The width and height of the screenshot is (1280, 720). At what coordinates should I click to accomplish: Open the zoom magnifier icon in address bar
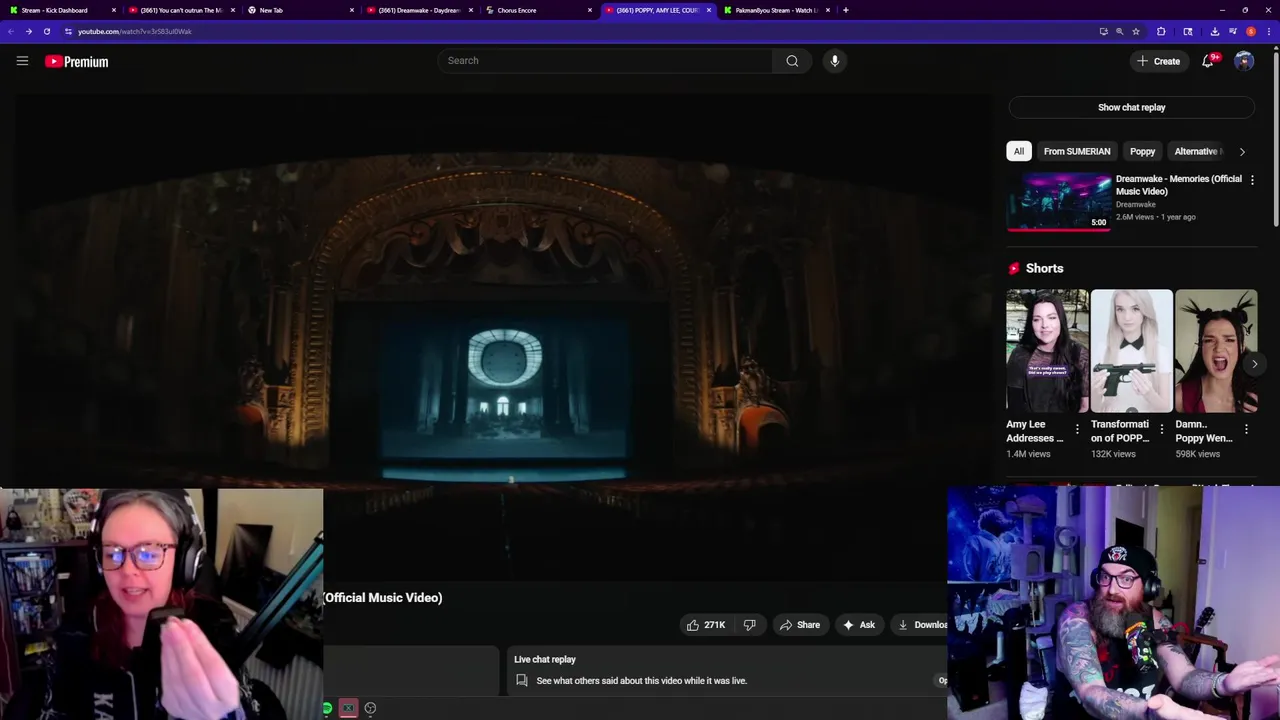1119,31
